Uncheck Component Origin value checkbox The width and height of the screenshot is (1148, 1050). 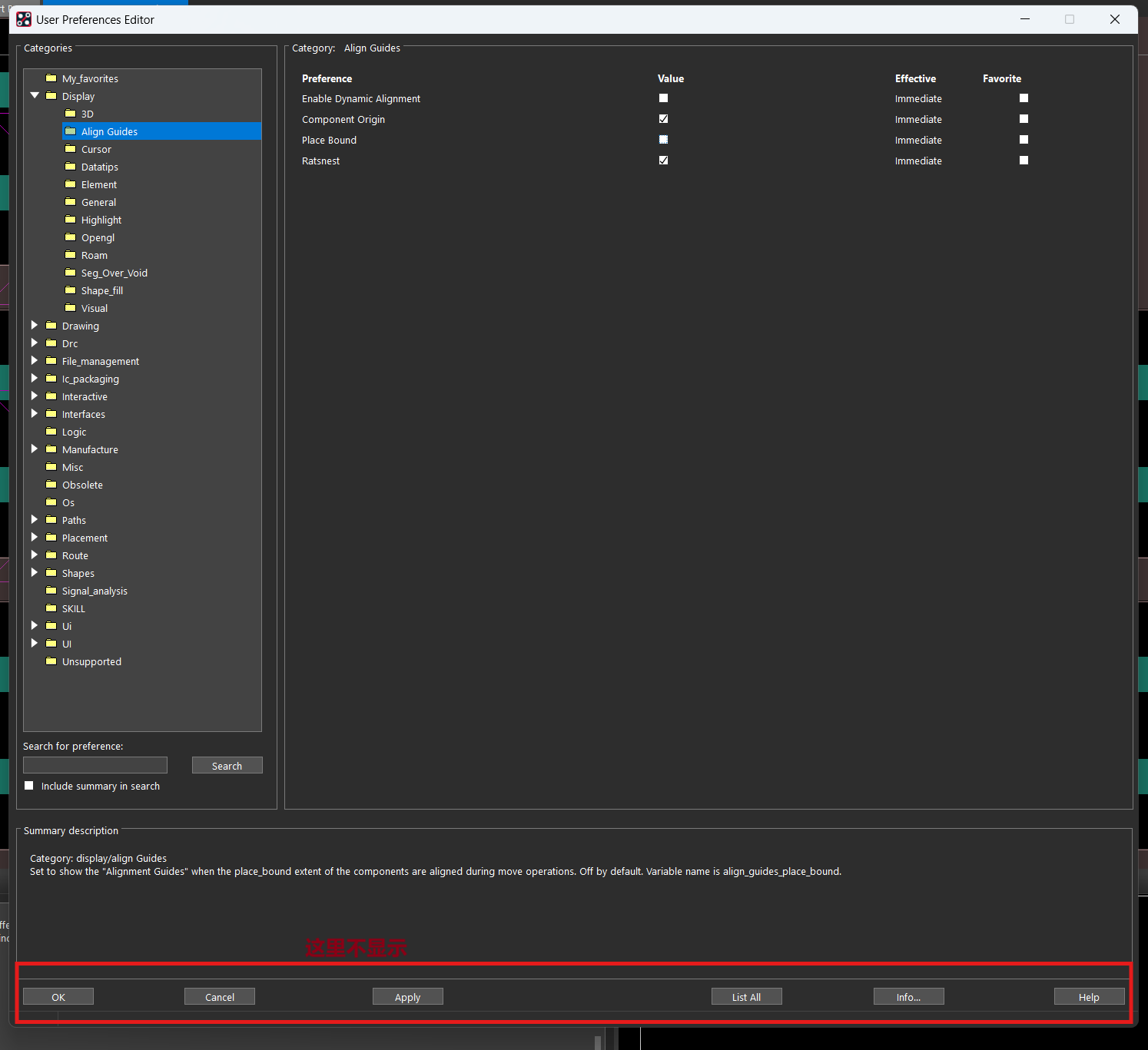point(664,119)
